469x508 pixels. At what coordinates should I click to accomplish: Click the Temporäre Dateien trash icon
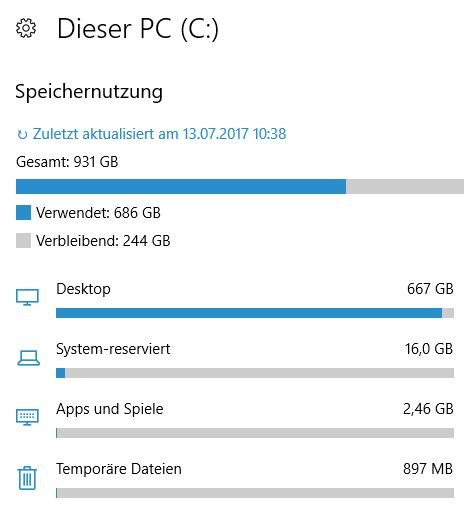(27, 478)
